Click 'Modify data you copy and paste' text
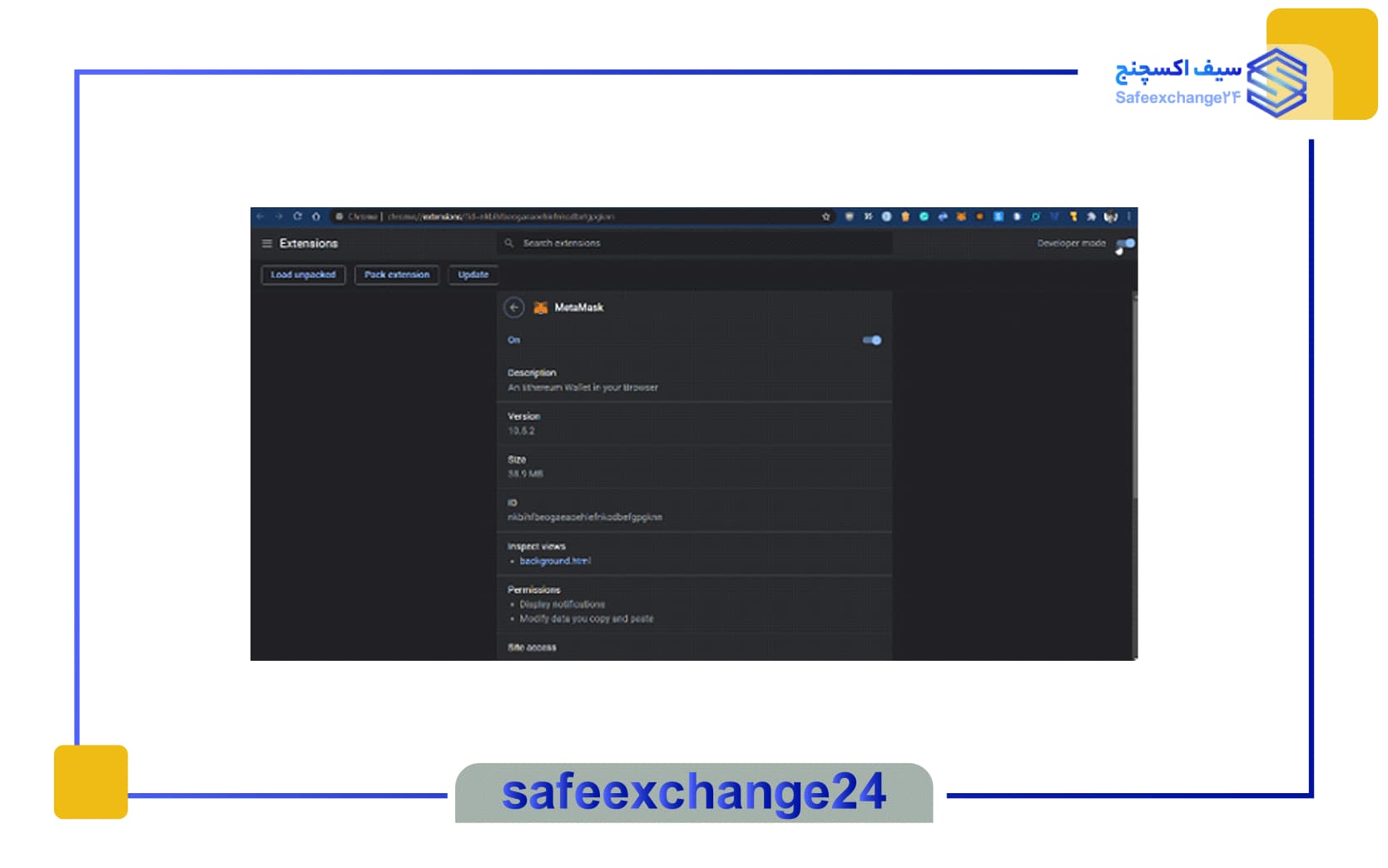Viewport: 1388px width, 868px height. click(x=587, y=619)
